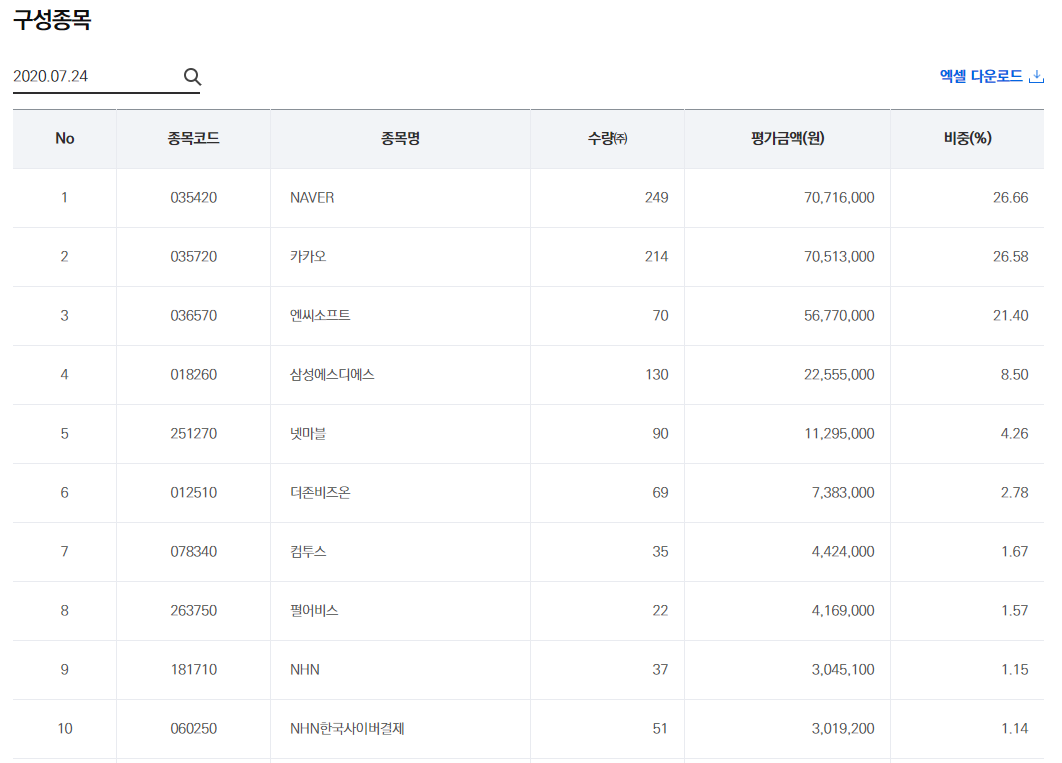Click weight value 1.15

point(1015,670)
